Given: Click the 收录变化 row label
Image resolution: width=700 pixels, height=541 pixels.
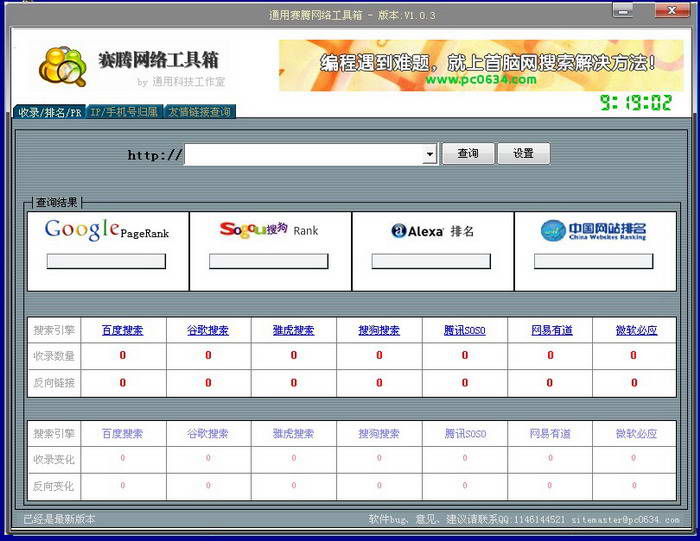Looking at the screenshot, I should point(54,459).
